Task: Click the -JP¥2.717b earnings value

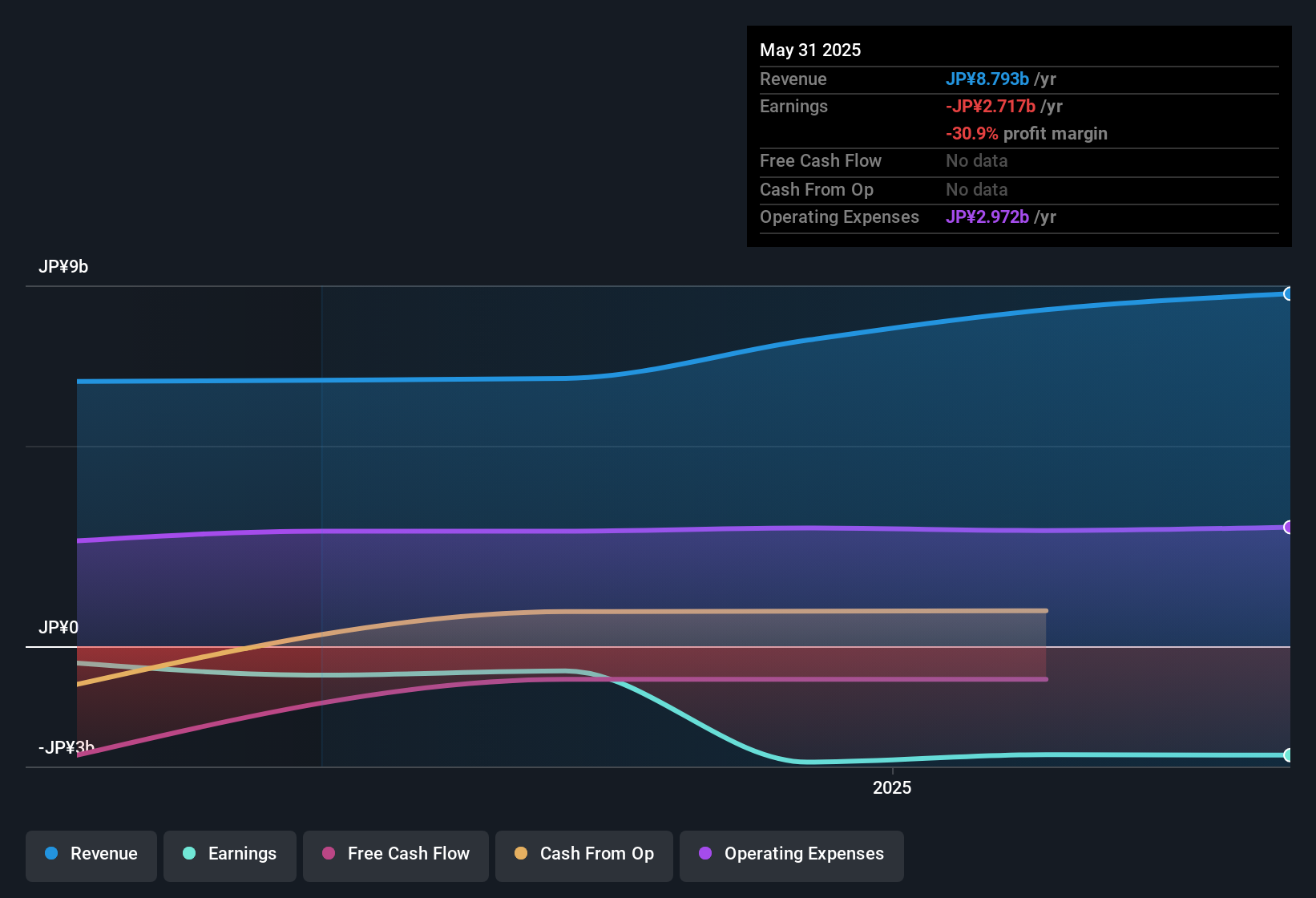Action: coord(991,106)
